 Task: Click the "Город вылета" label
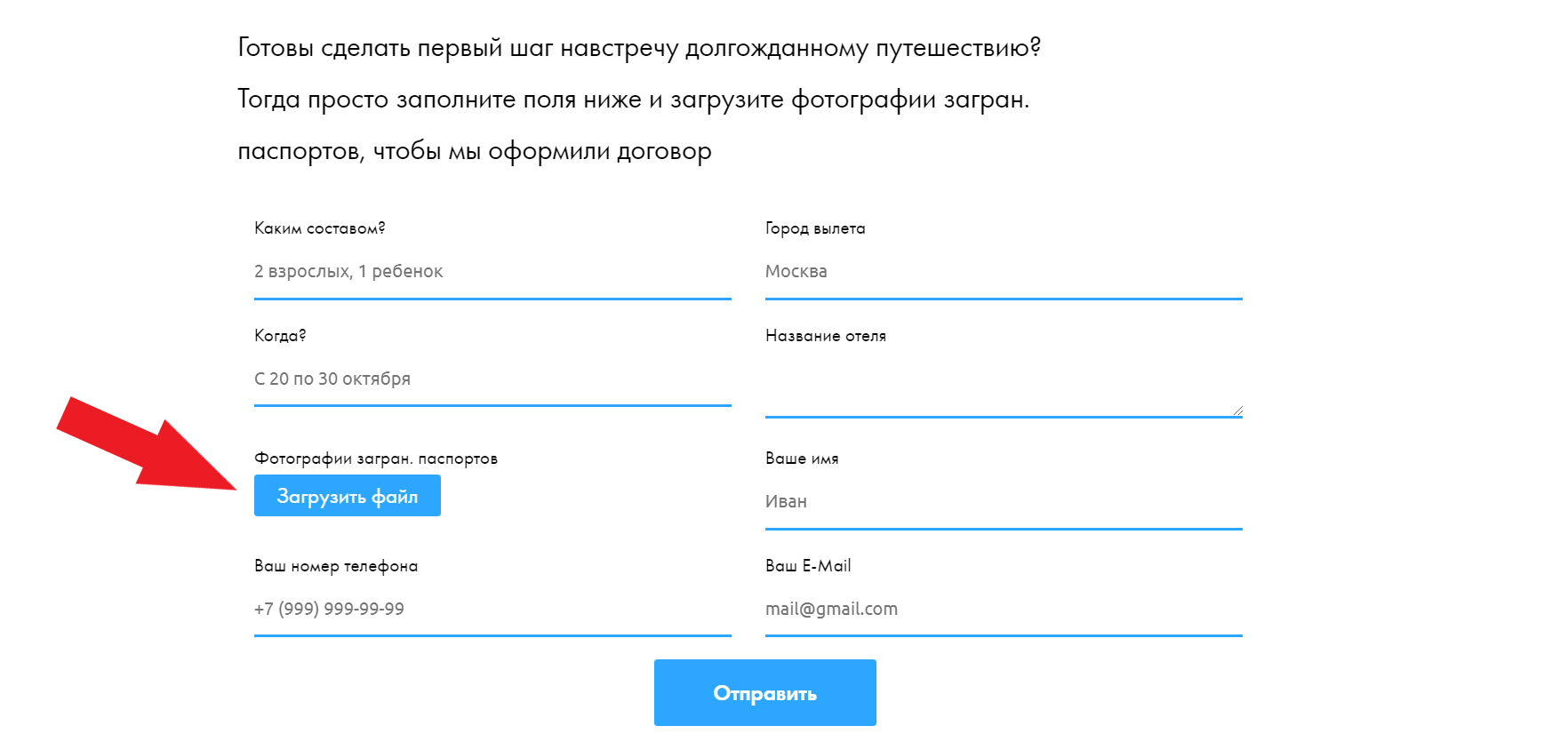[815, 228]
